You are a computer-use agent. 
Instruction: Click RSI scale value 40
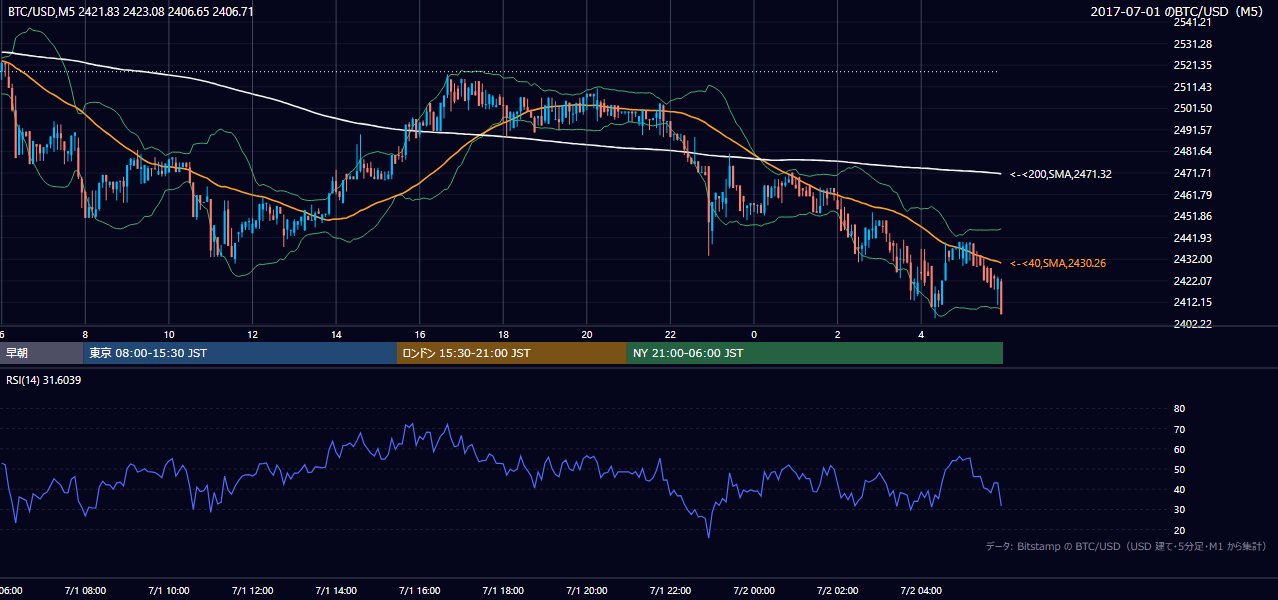pos(1179,490)
